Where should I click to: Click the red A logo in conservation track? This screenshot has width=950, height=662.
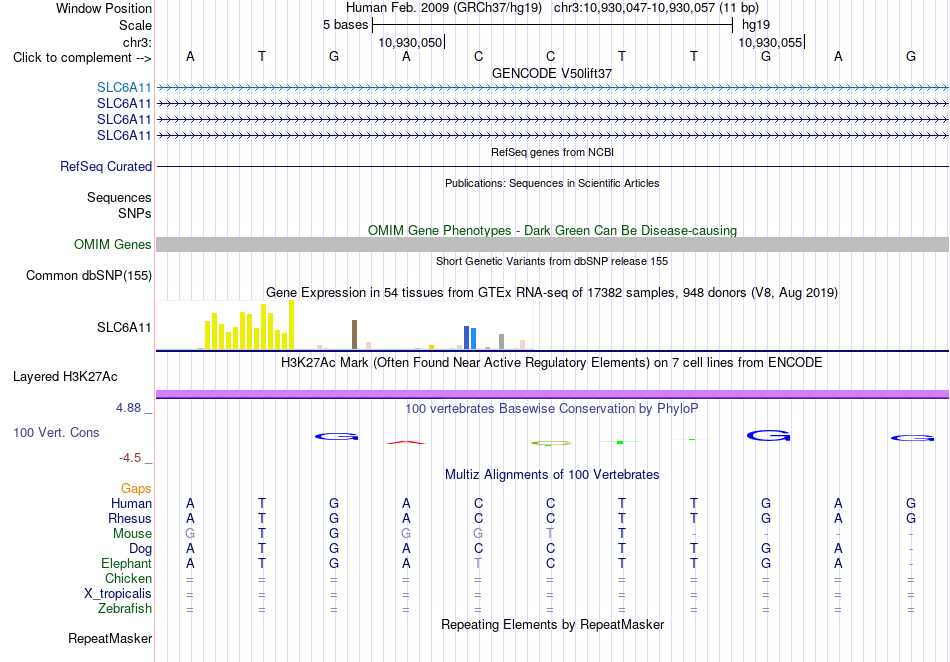pyautogui.click(x=406, y=442)
